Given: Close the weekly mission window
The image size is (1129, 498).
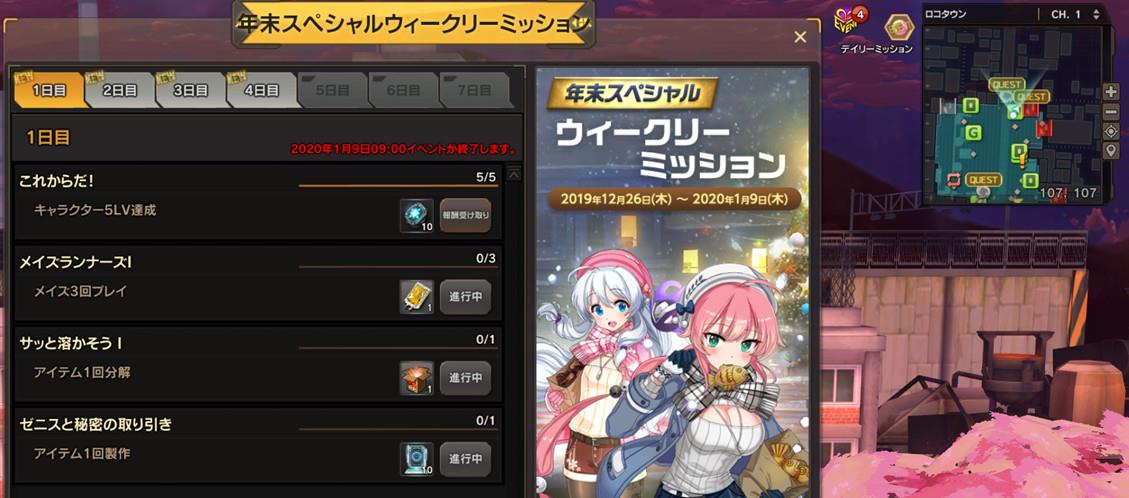Looking at the screenshot, I should coord(800,37).
